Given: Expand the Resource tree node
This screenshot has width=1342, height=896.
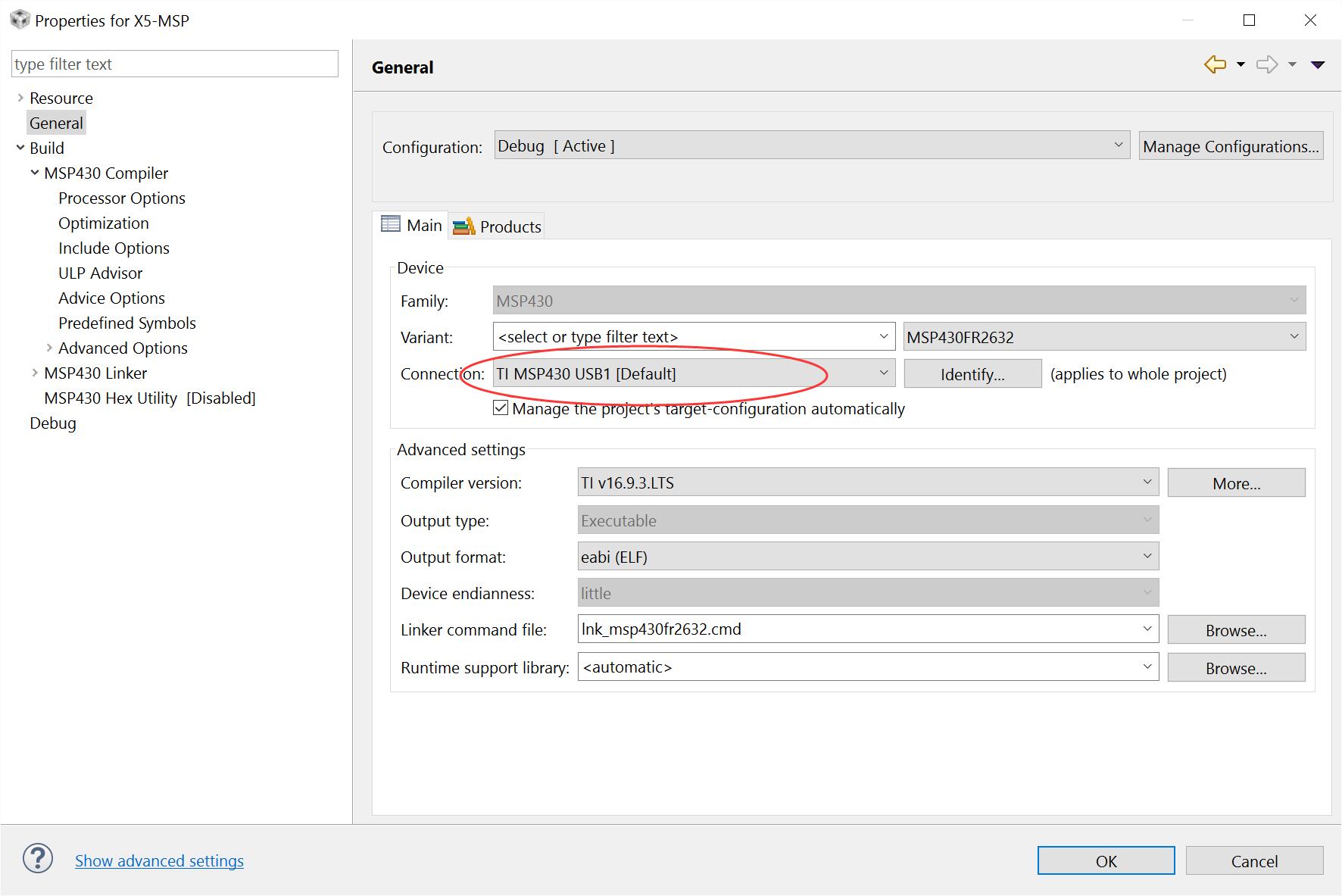Looking at the screenshot, I should [x=20, y=98].
